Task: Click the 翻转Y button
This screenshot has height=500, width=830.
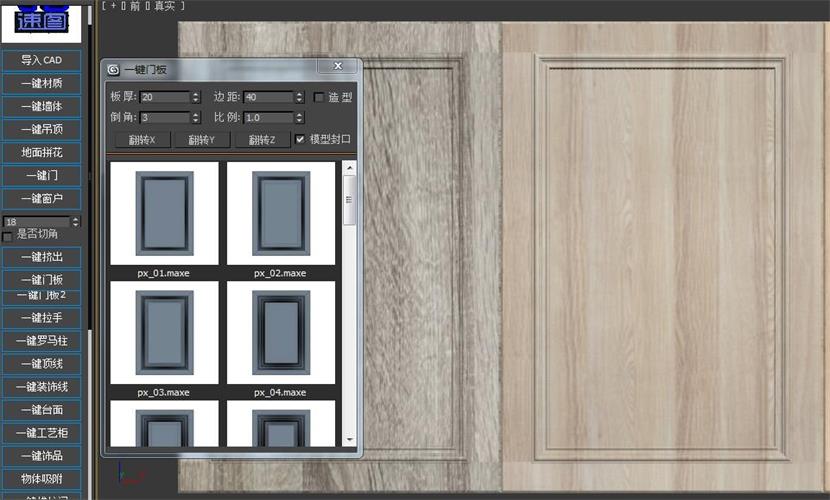Action: click(x=202, y=140)
